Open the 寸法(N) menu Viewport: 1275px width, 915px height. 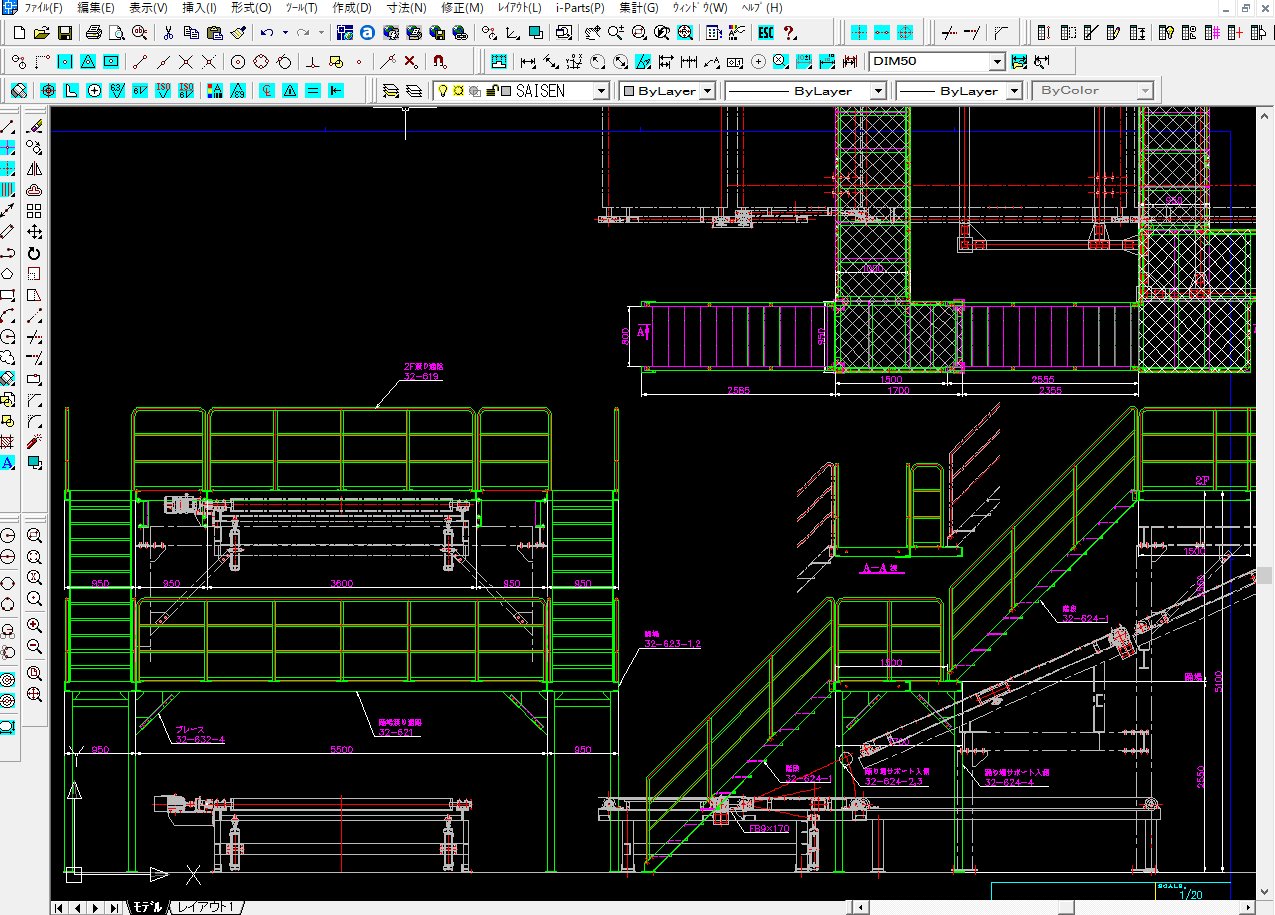(406, 8)
